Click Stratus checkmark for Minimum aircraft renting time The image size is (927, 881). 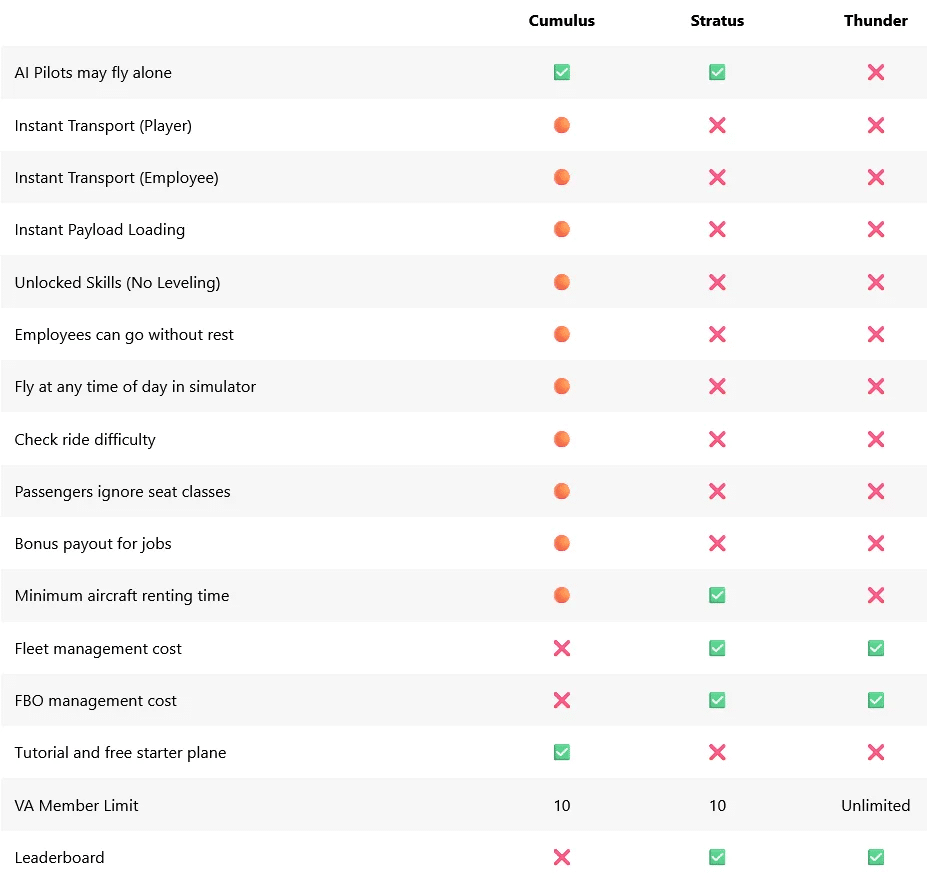pyautogui.click(x=717, y=596)
